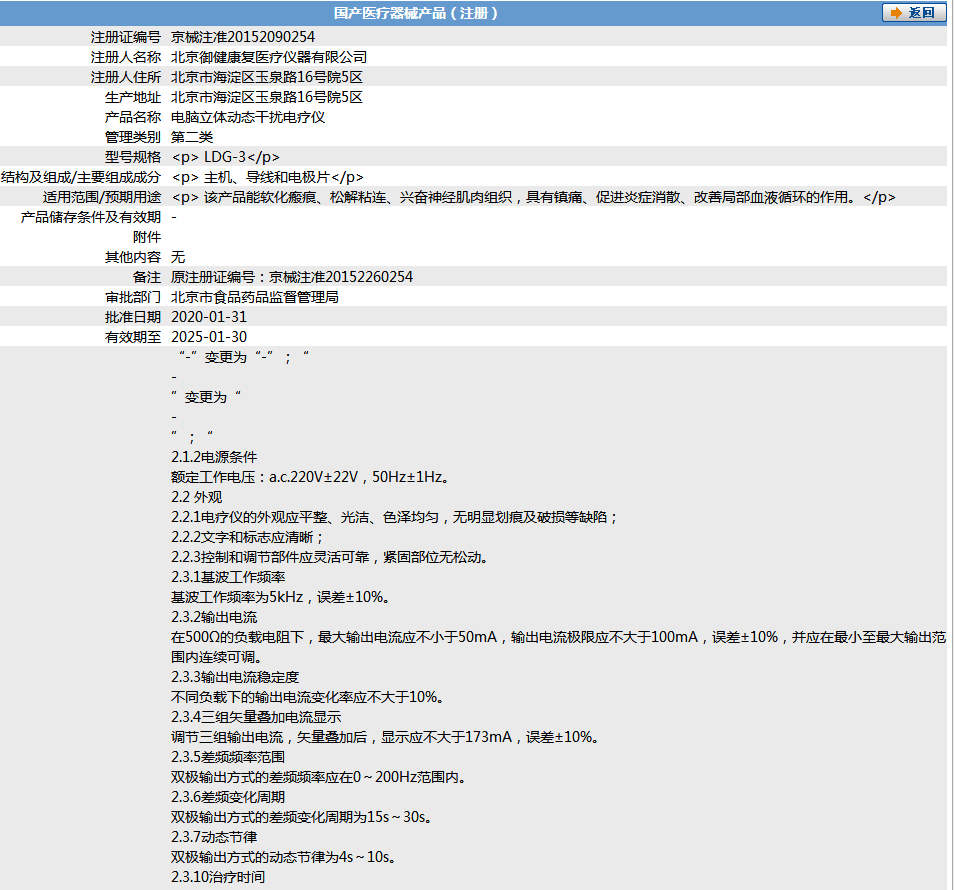Click the model spec LDG-3 text
Screen dimensions: 954x890
tap(226, 158)
